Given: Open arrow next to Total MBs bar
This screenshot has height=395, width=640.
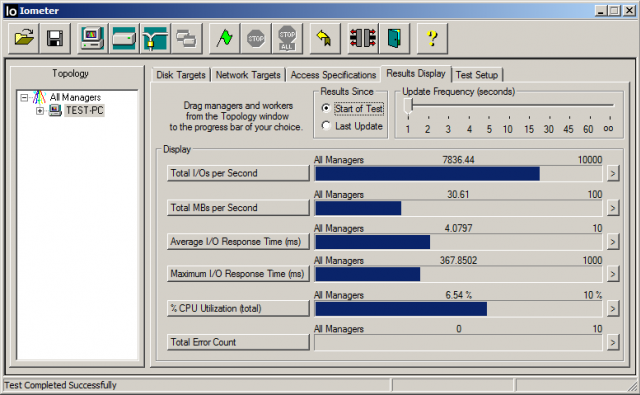Looking at the screenshot, I should click(612, 208).
